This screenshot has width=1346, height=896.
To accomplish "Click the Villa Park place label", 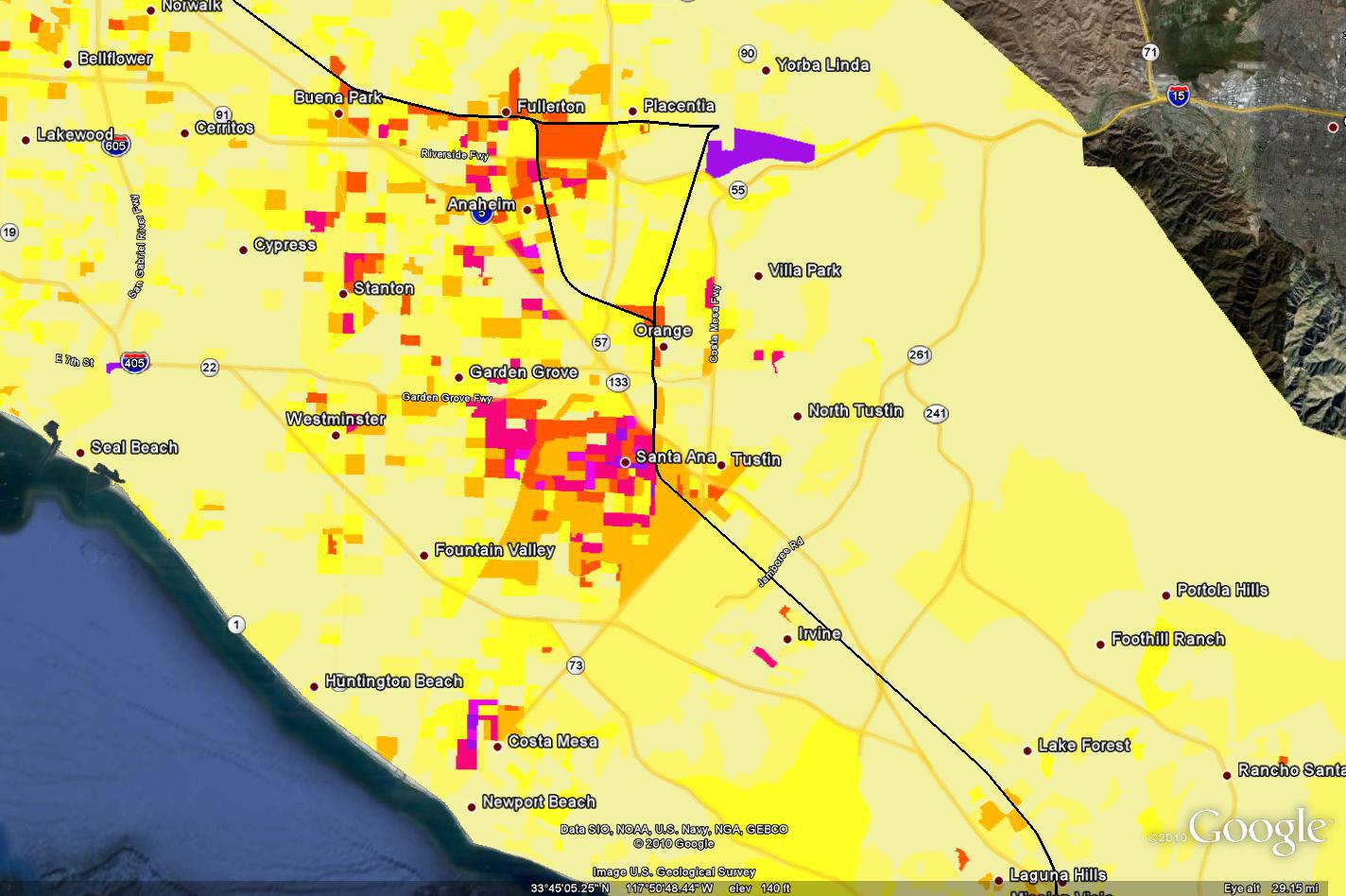I will [804, 270].
